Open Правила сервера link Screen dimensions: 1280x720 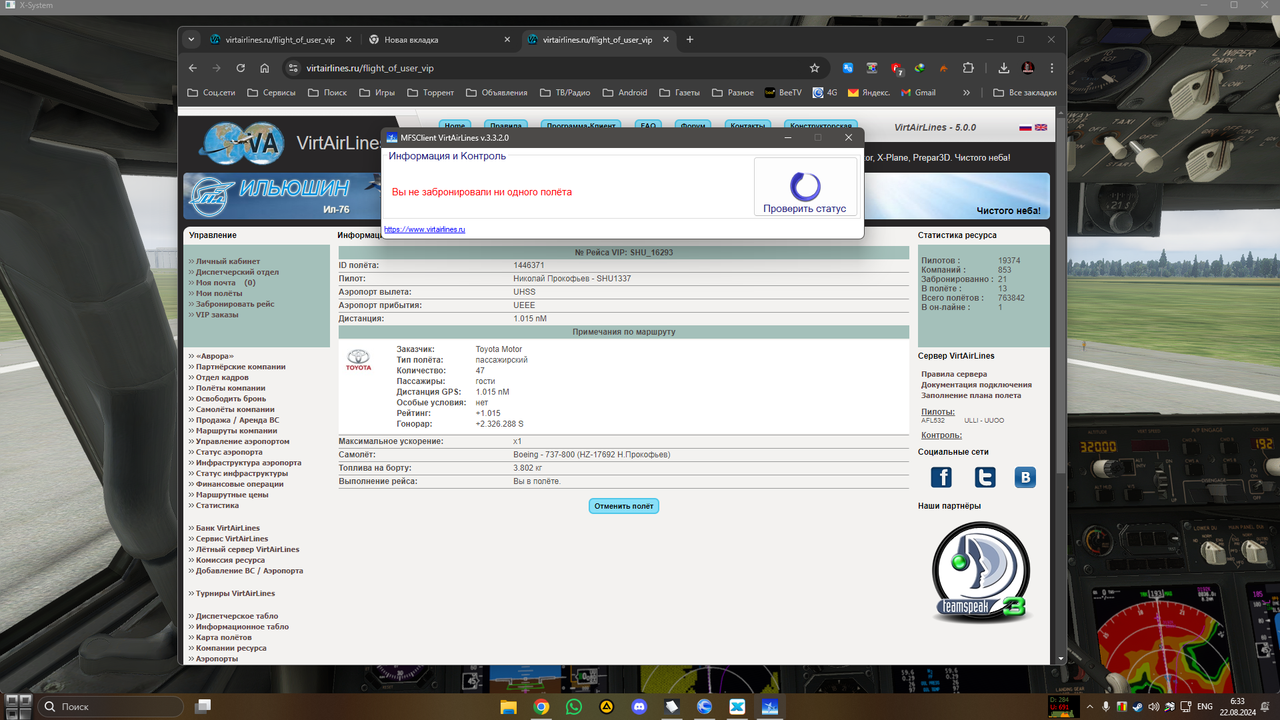click(954, 374)
